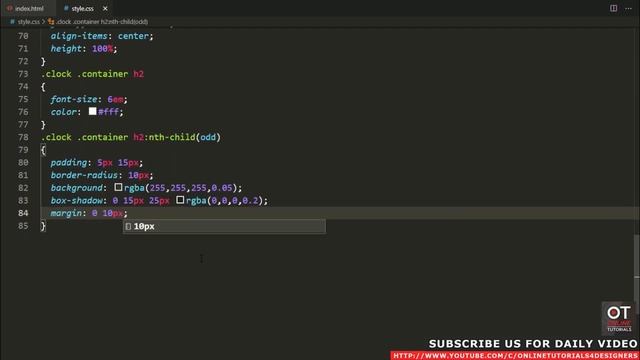Viewport: 640px width, 360px height.
Task: Open the background rgba color swatch
Action: point(118,187)
